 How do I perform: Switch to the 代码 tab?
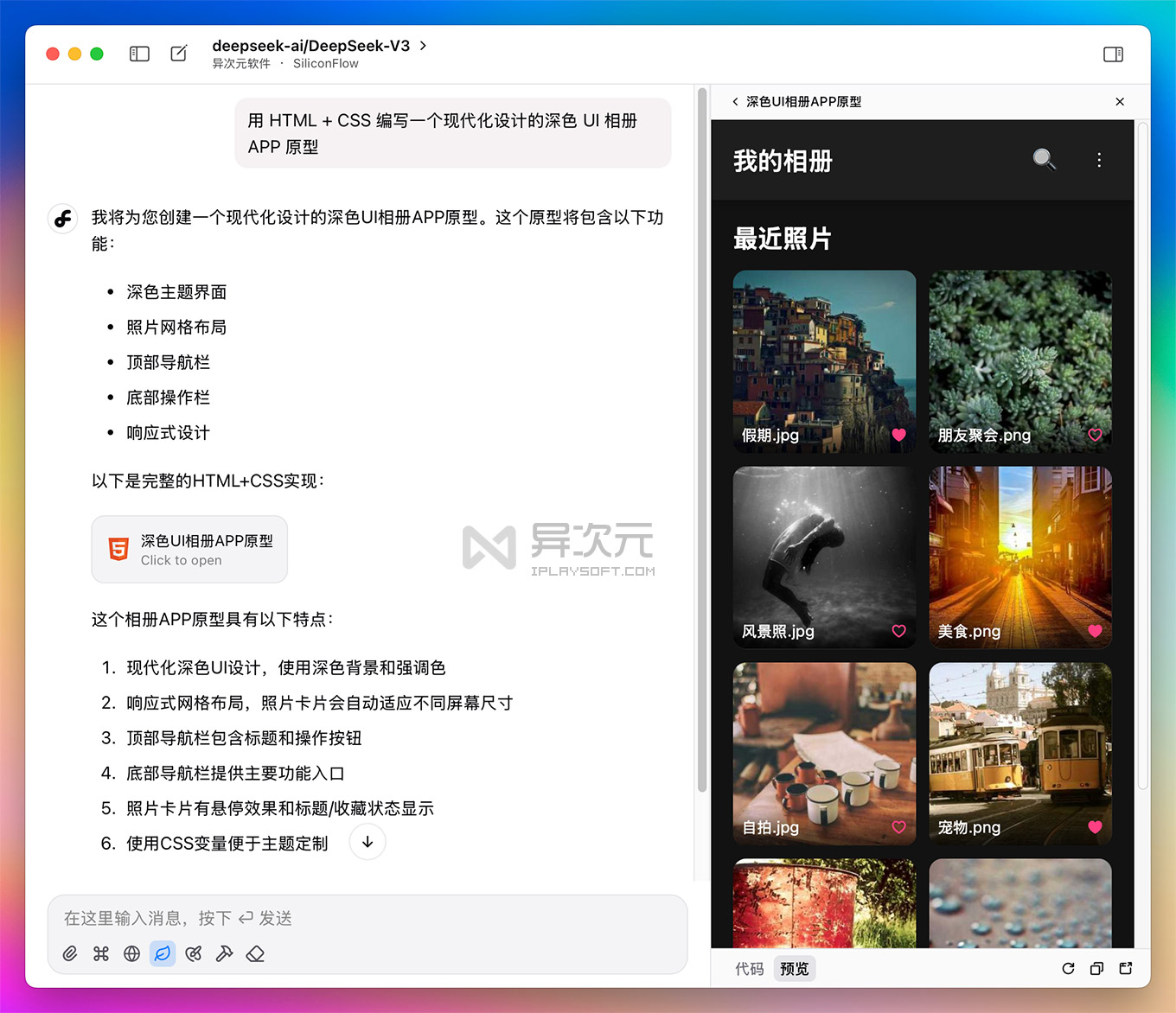pyautogui.click(x=748, y=969)
